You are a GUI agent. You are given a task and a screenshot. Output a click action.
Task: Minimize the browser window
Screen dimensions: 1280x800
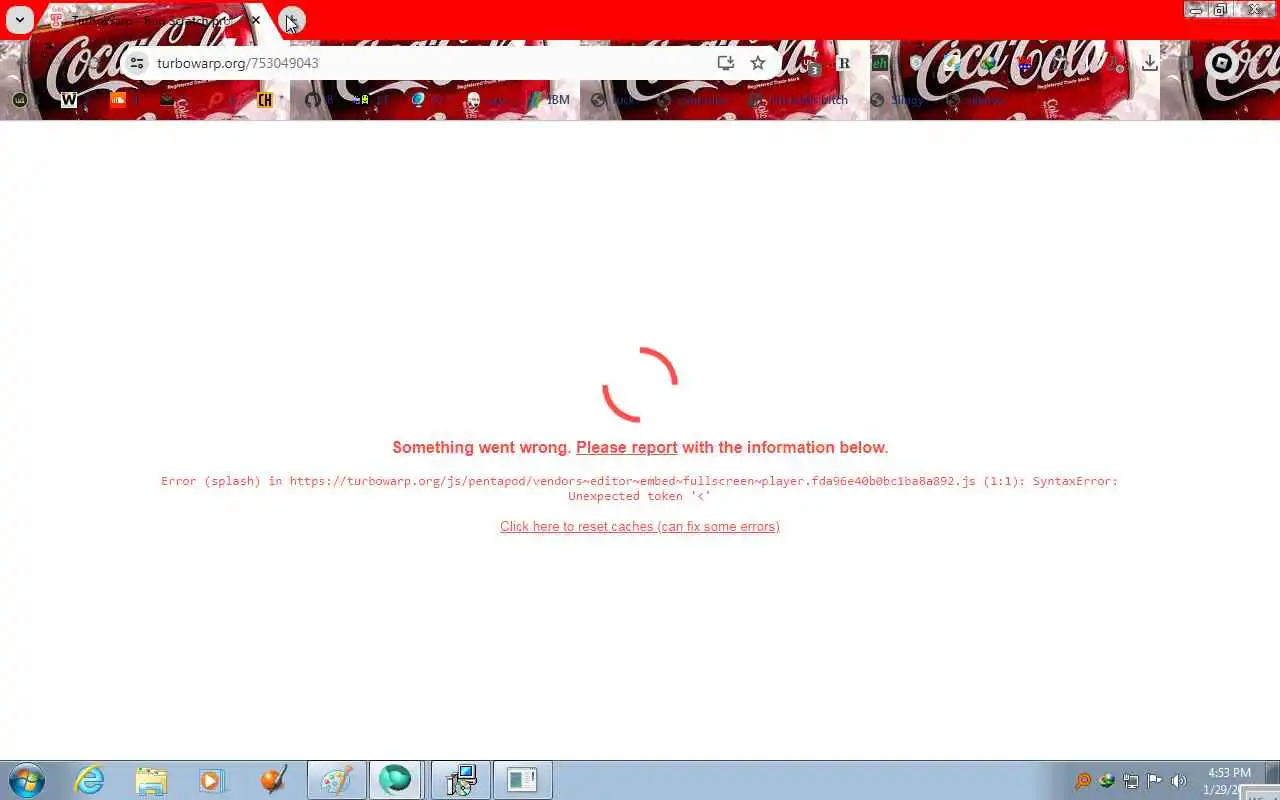pos(1194,9)
